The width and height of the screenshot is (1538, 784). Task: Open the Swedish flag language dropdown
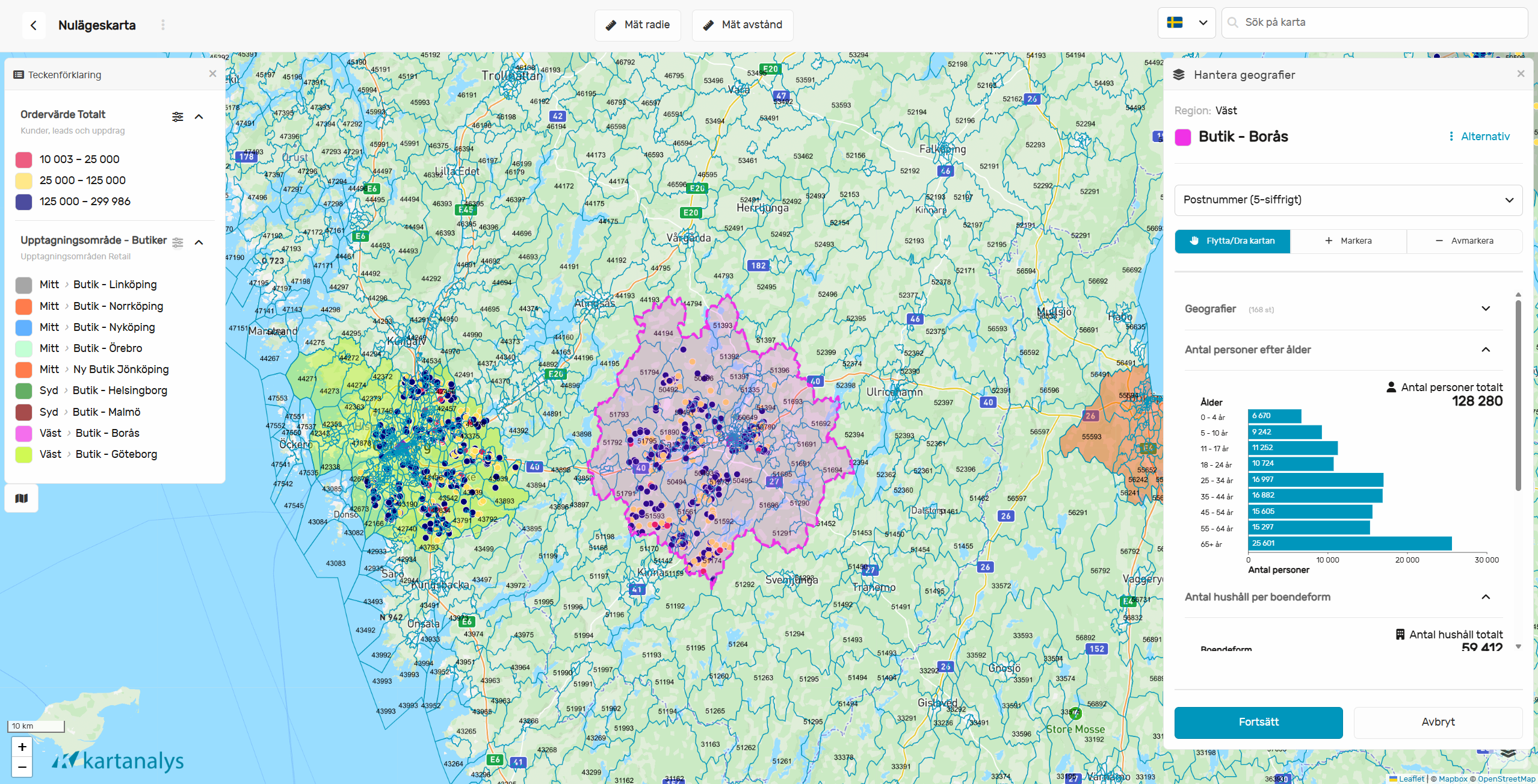(1186, 23)
